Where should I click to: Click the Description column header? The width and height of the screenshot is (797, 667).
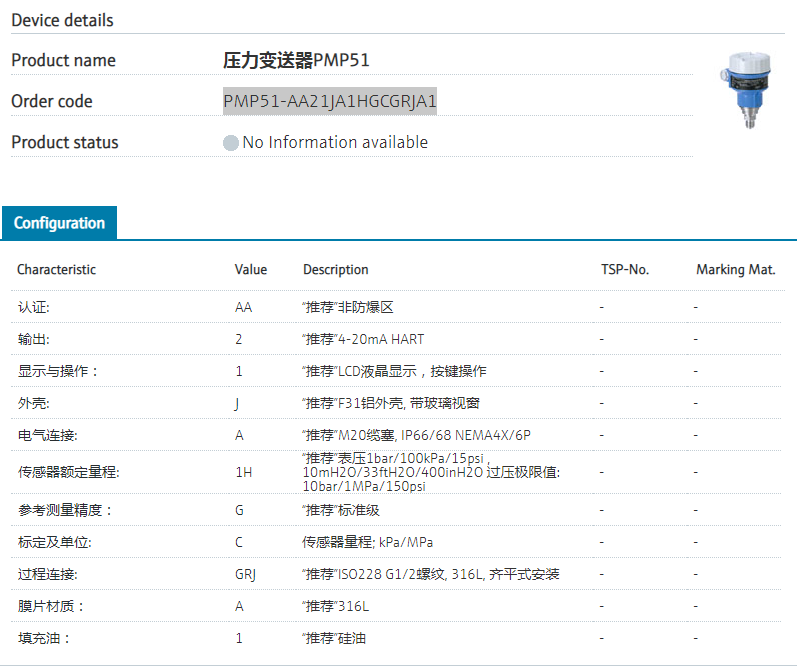336,270
